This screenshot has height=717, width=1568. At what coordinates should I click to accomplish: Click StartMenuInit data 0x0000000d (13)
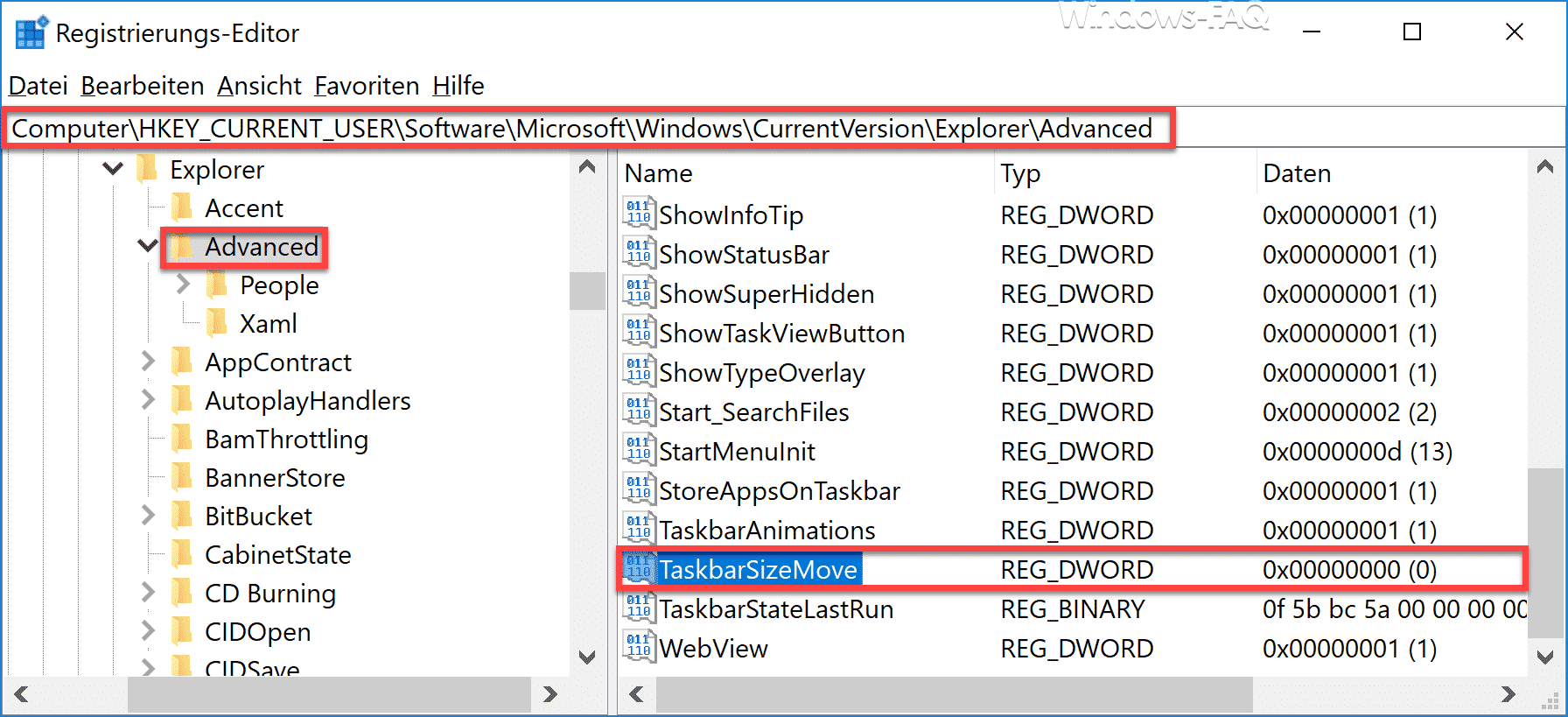(x=1358, y=452)
